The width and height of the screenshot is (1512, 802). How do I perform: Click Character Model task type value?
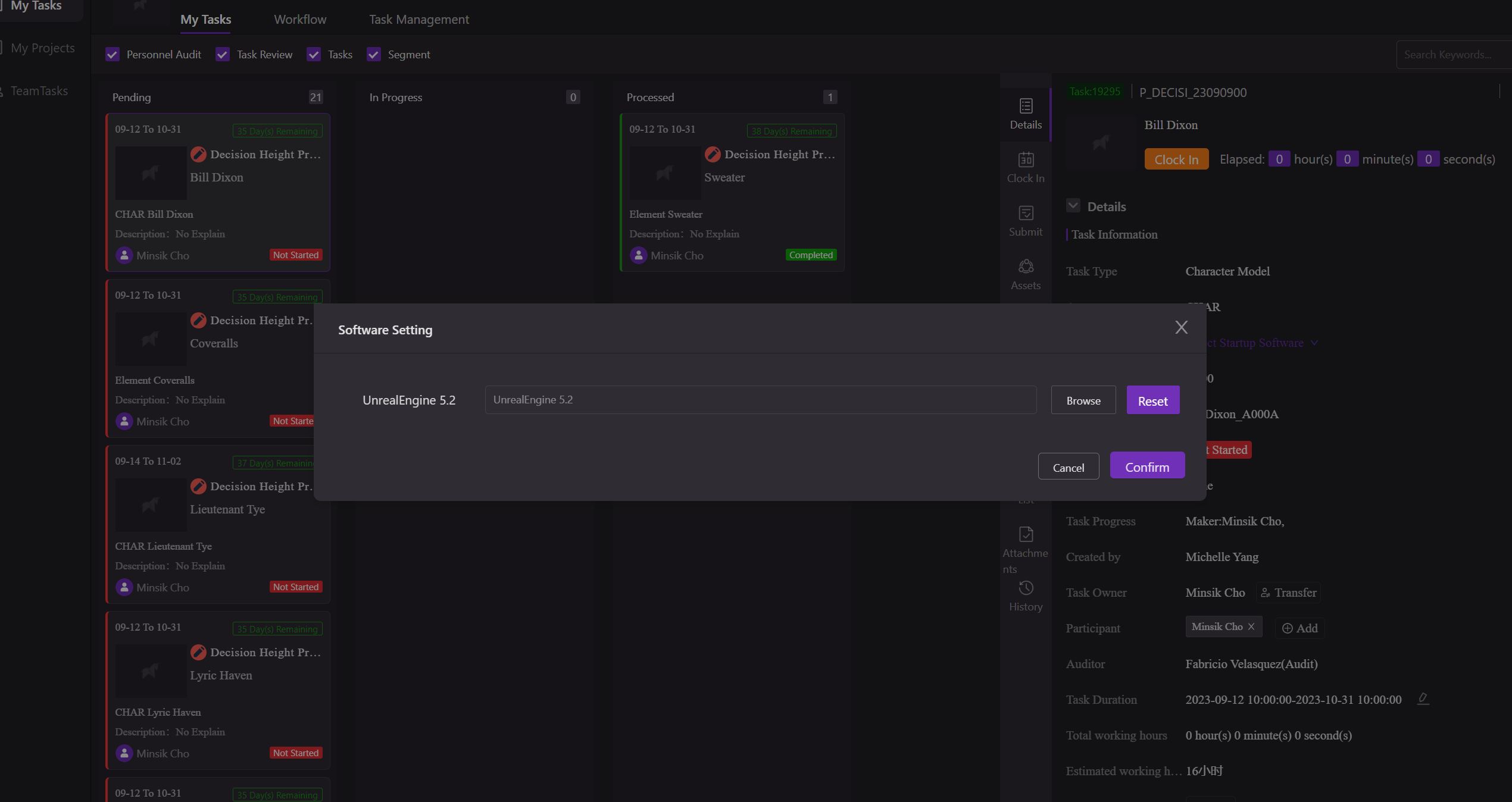tap(1227, 271)
